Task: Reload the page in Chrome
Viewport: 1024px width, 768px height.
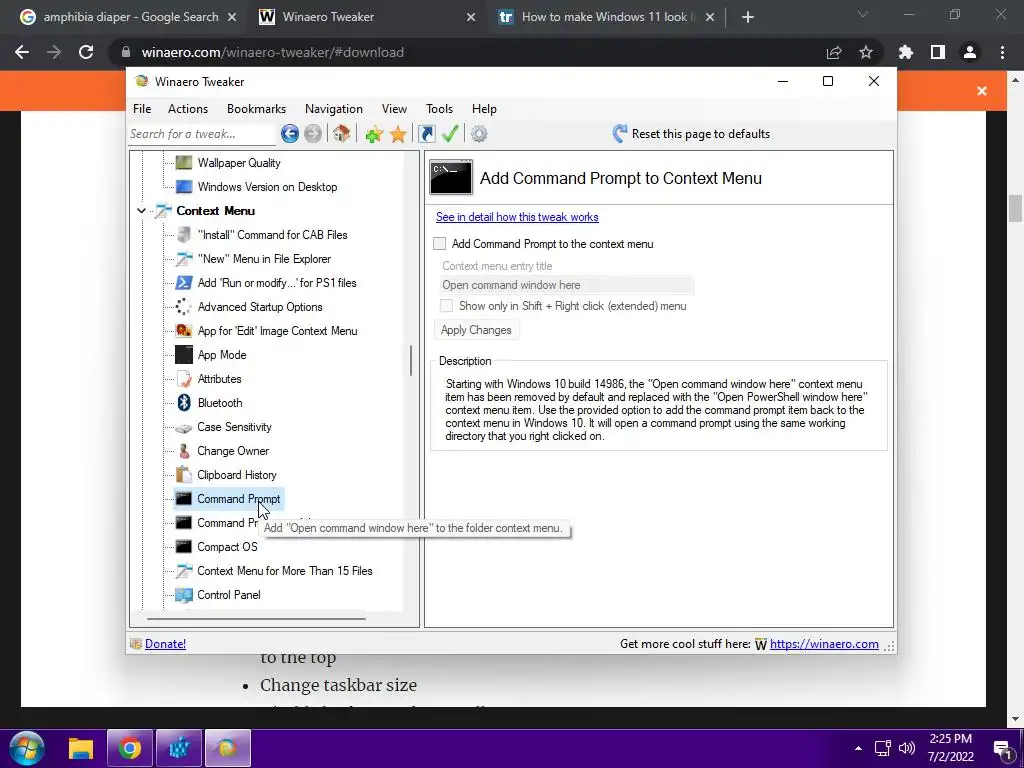Action: click(x=86, y=52)
